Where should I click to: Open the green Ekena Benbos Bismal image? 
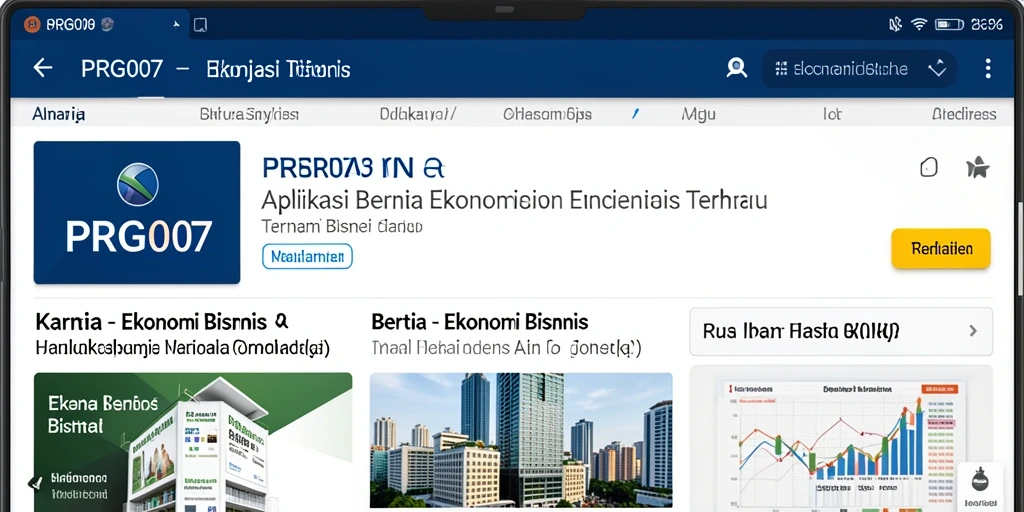click(x=193, y=442)
